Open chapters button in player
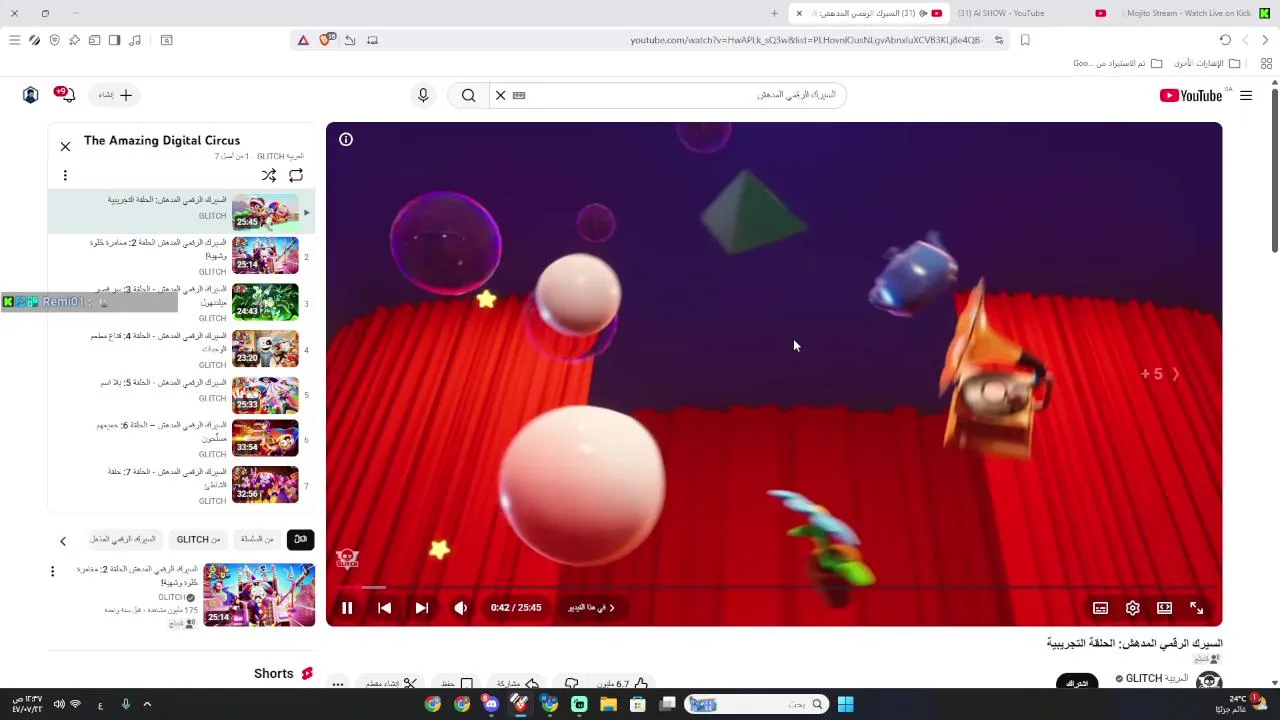 coord(592,608)
